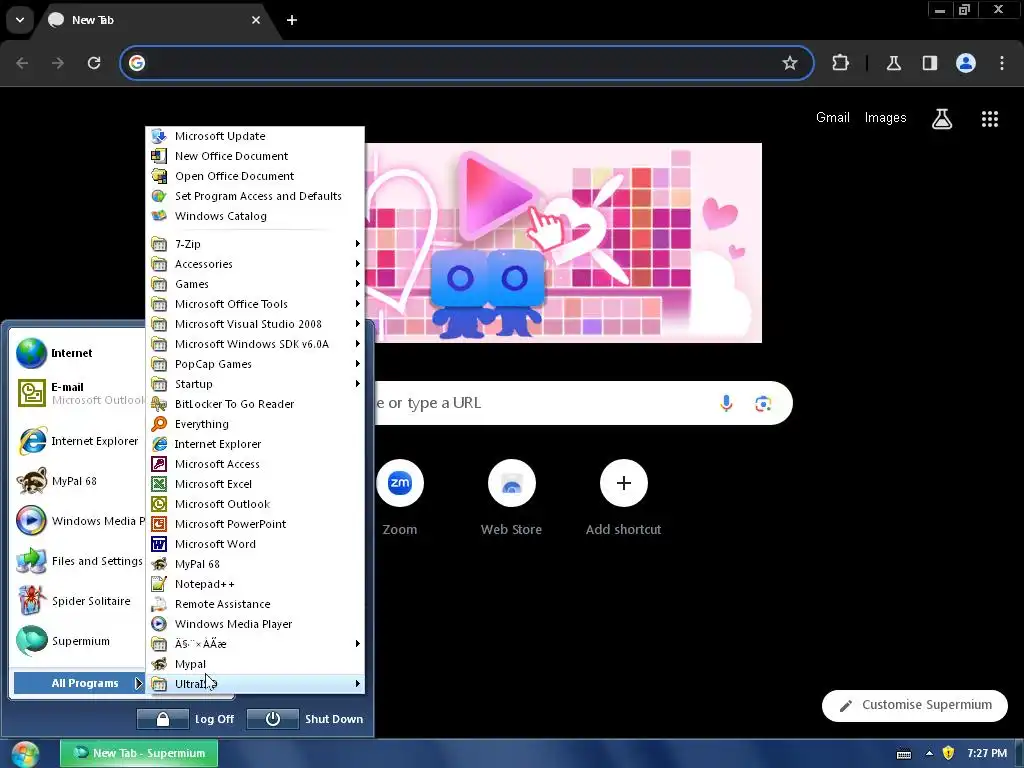Click the Windows Catalog icon
Screen dimensions: 1024x768
(159, 216)
